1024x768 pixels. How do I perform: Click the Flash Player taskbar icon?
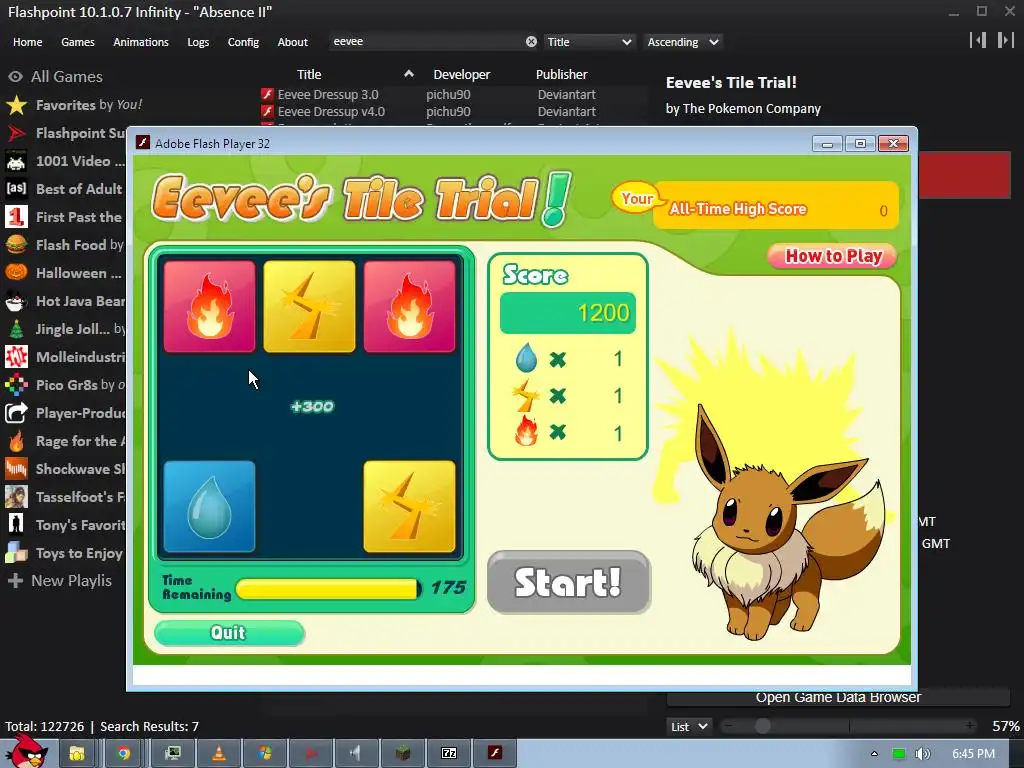(x=495, y=754)
